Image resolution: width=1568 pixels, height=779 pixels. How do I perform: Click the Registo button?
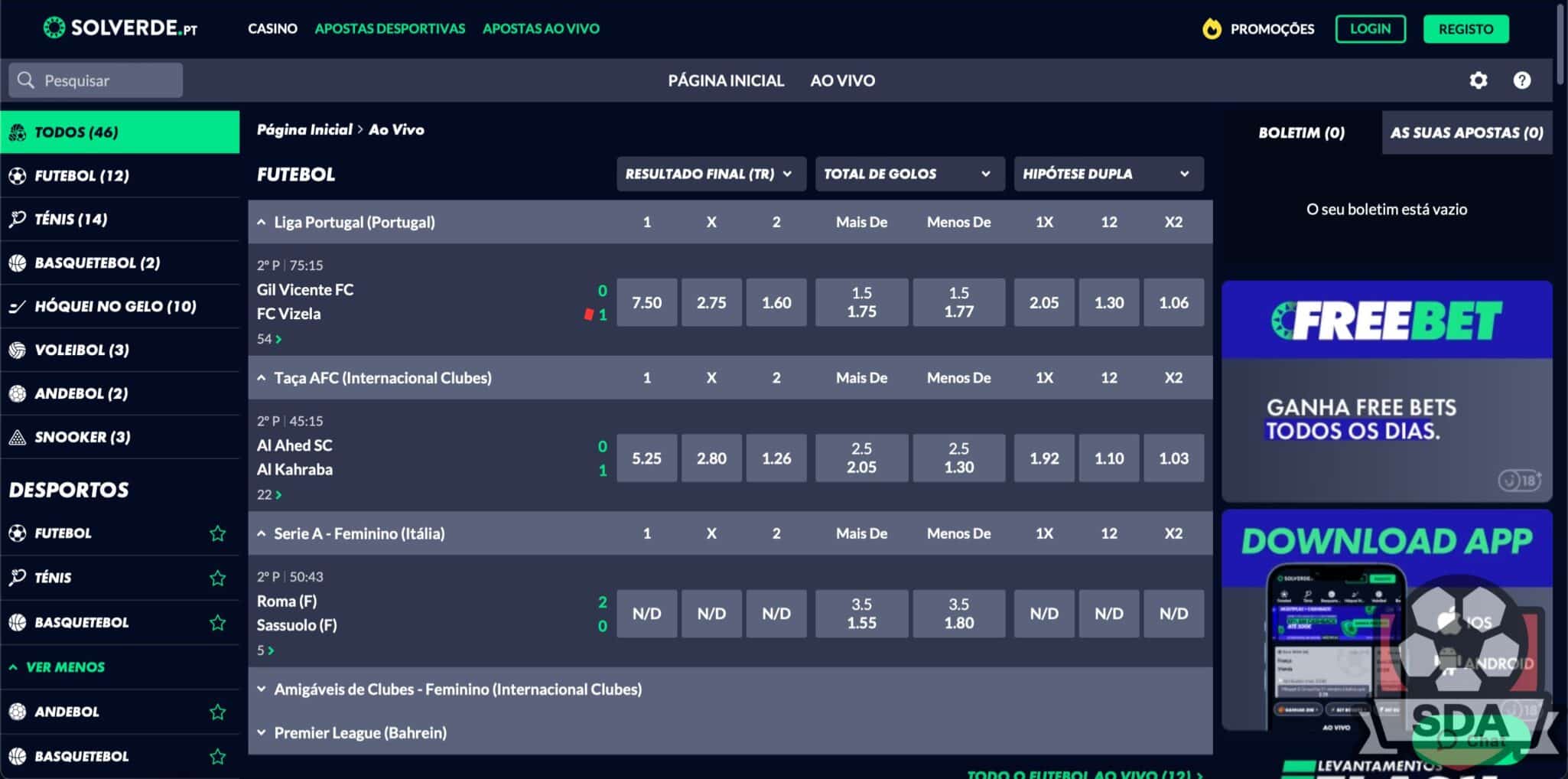[x=1466, y=29]
